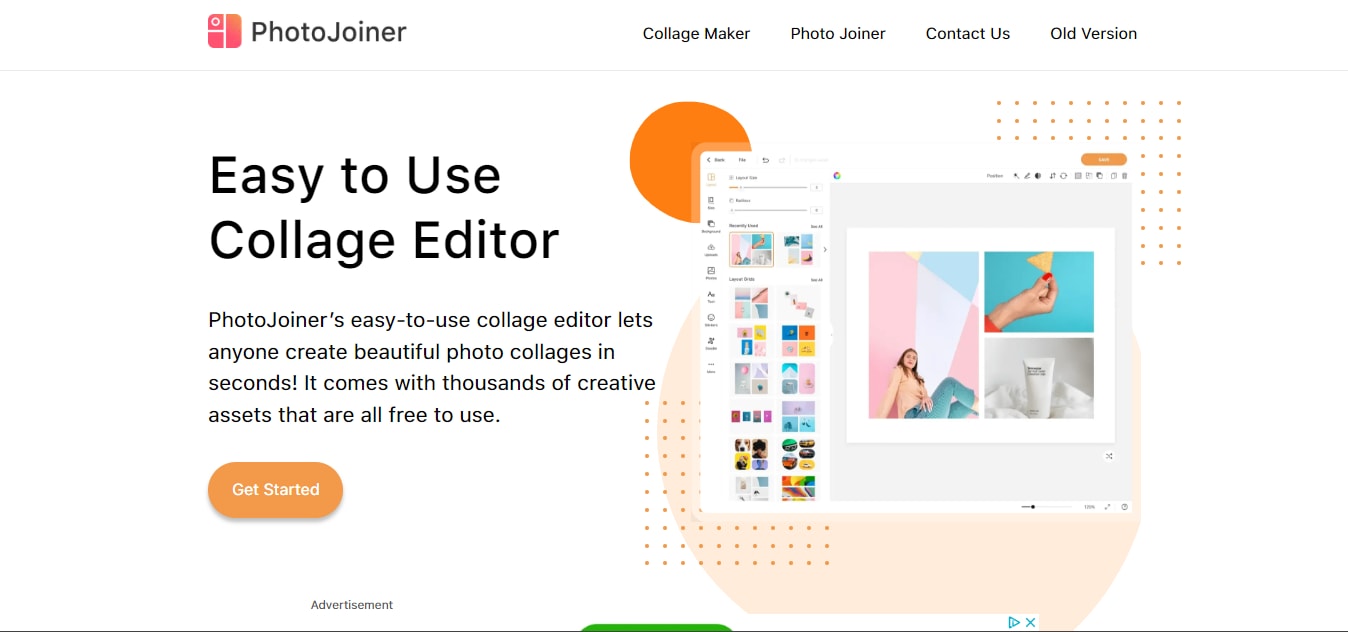Click the paragraph beginning "PhotoJoiner's easy-to-use"
Screen dimensions: 1348x632
pos(432,367)
